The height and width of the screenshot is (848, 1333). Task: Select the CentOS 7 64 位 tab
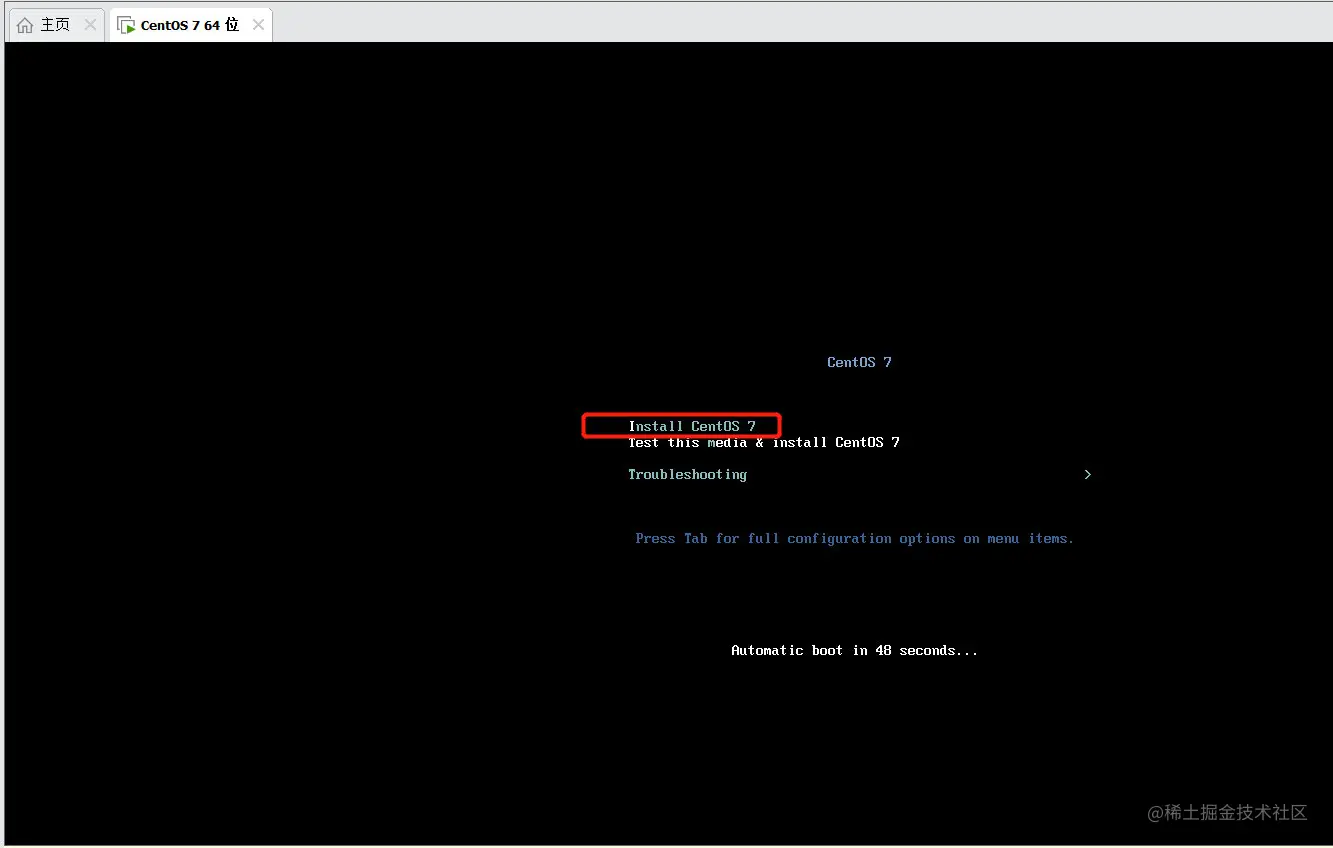190,25
